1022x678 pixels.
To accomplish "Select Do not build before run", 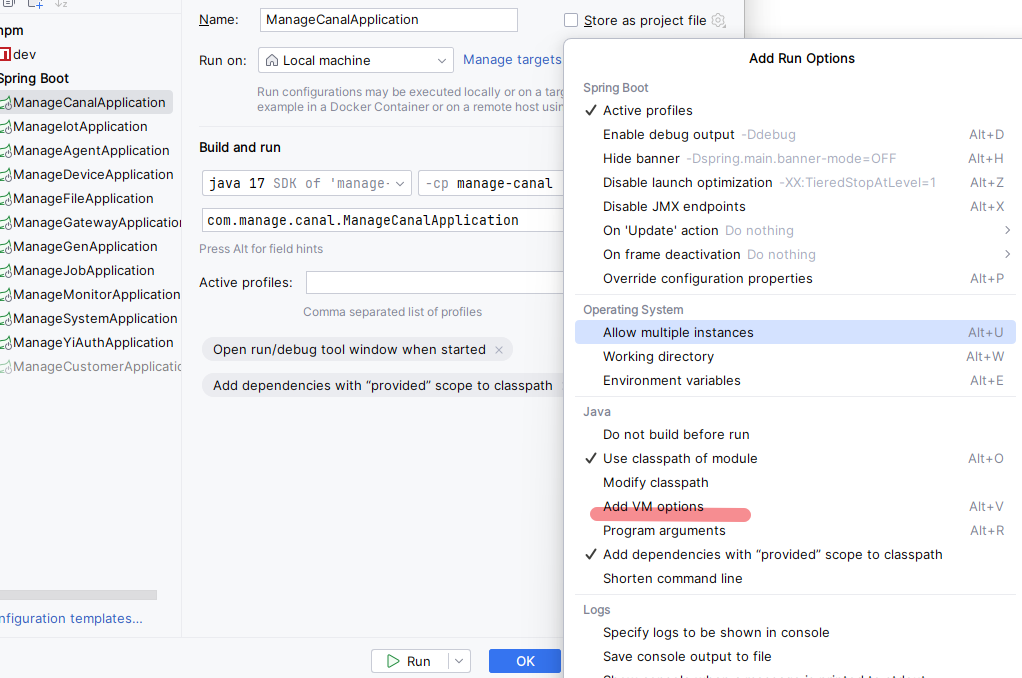I will 795,434.
